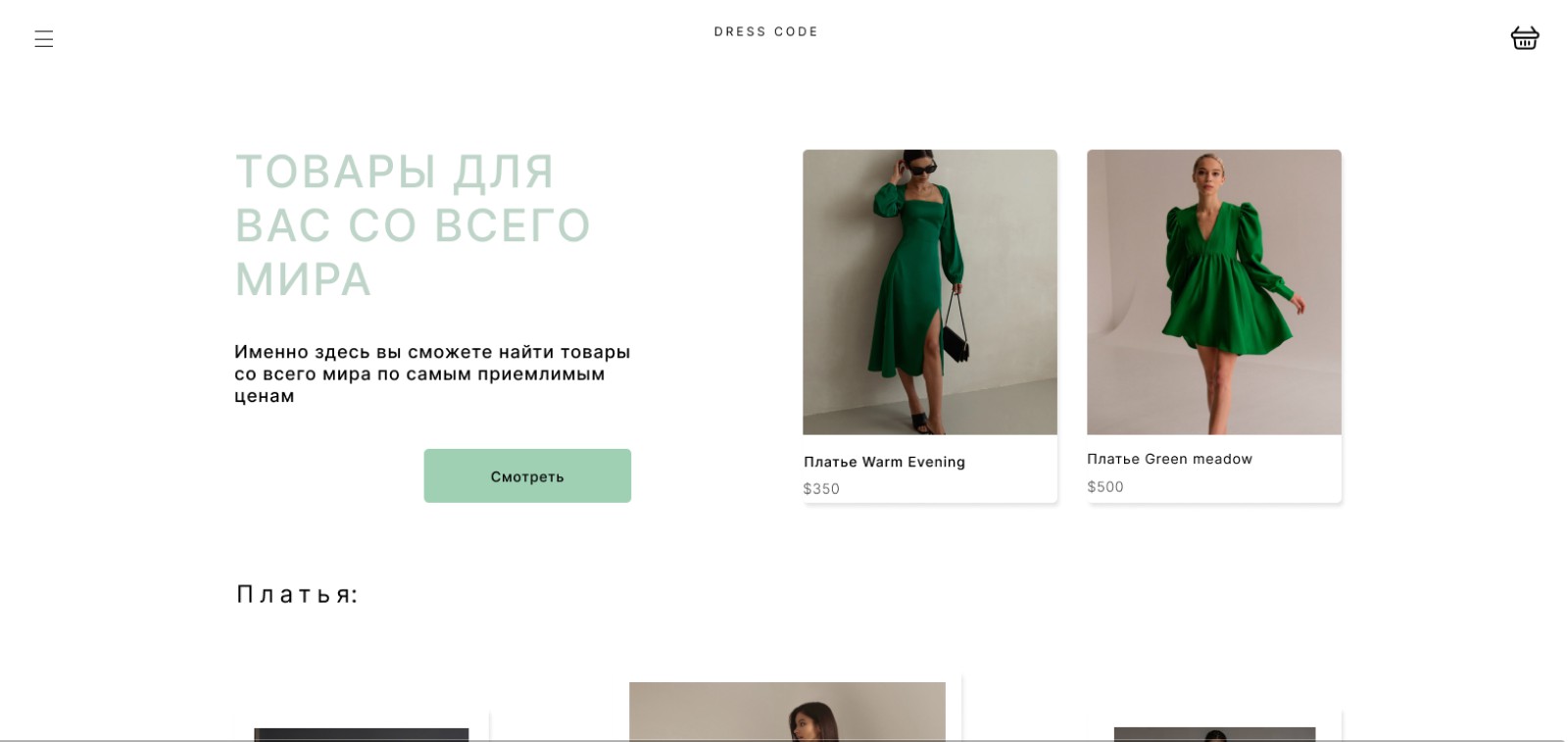Click the Платье Green meadow title
1568x742 pixels.
pyautogui.click(x=1169, y=459)
